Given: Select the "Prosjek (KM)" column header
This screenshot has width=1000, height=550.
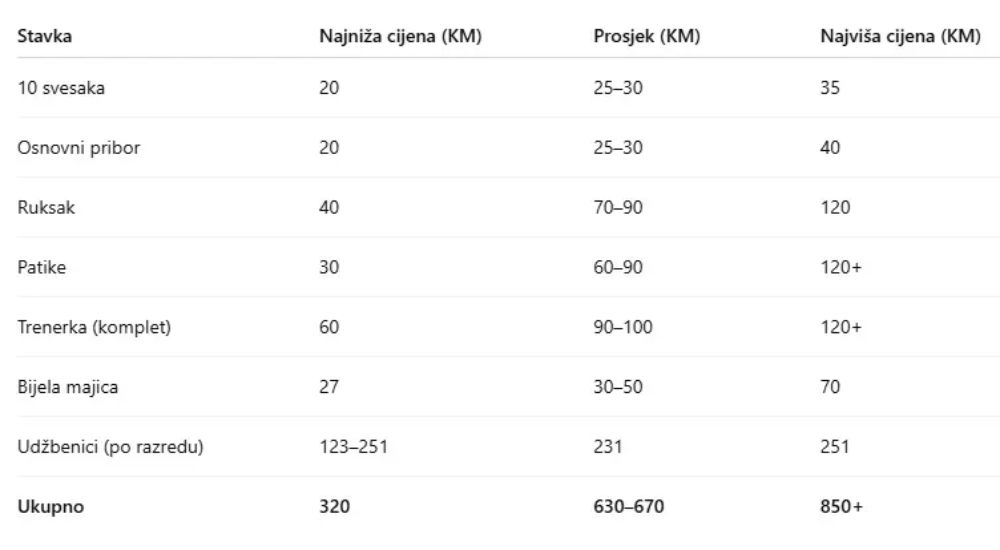Looking at the screenshot, I should coord(646,36).
